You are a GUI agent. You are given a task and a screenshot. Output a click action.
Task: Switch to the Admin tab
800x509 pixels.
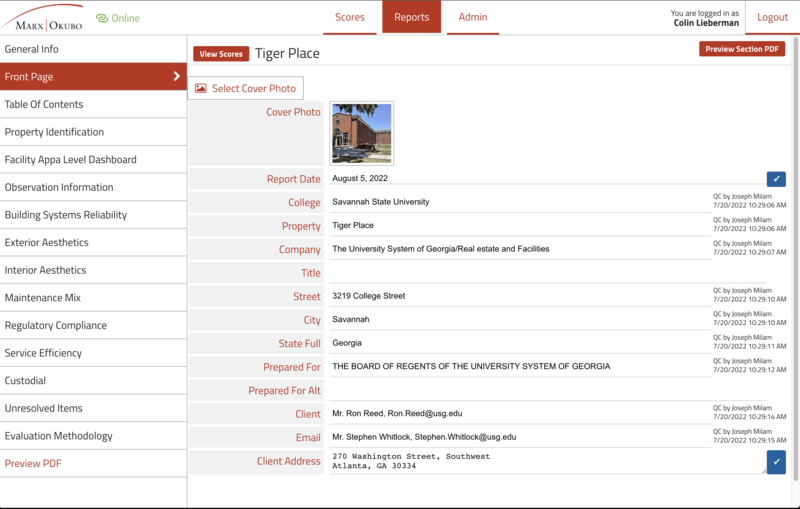pos(473,17)
